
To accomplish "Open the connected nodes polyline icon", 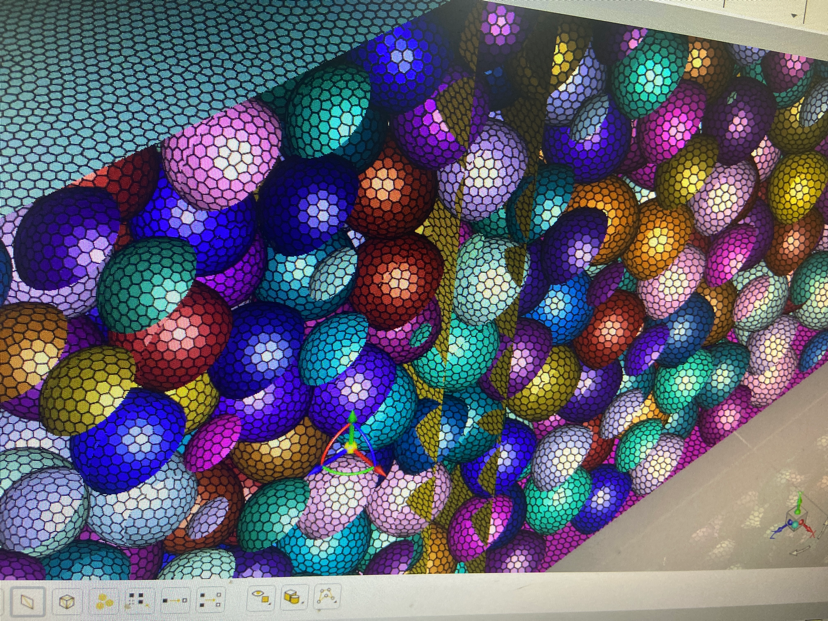I will tap(327, 596).
